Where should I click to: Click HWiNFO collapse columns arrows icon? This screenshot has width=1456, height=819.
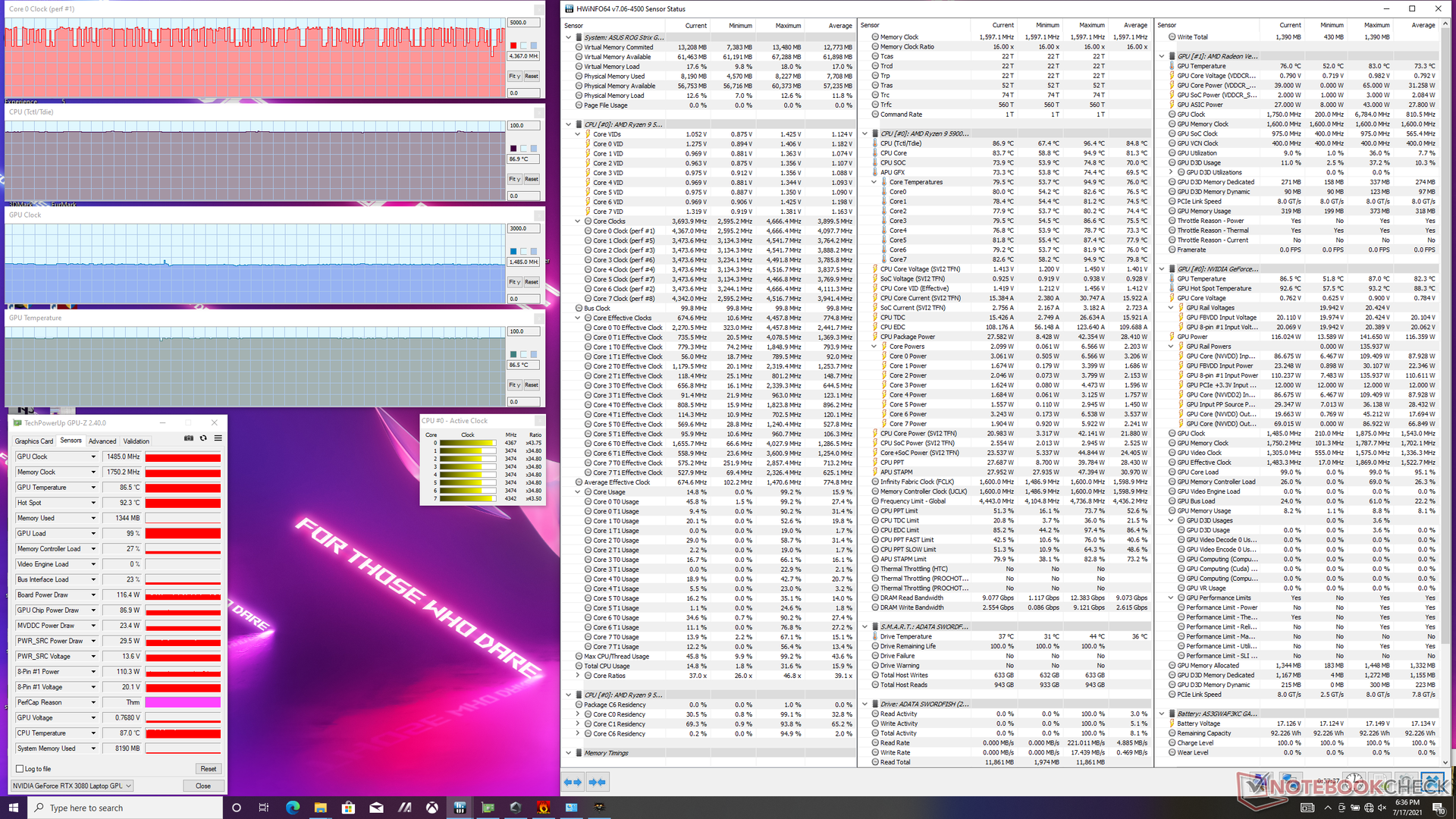click(x=597, y=782)
